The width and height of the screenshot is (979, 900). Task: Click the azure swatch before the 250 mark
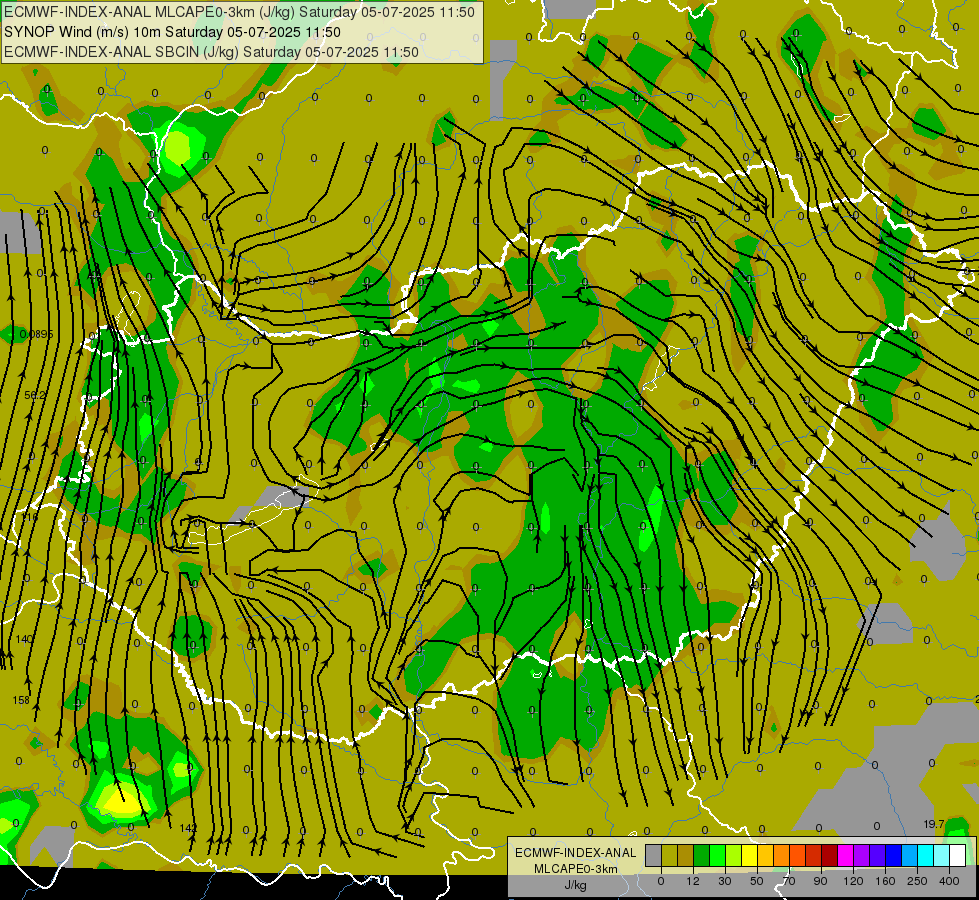(x=910, y=855)
